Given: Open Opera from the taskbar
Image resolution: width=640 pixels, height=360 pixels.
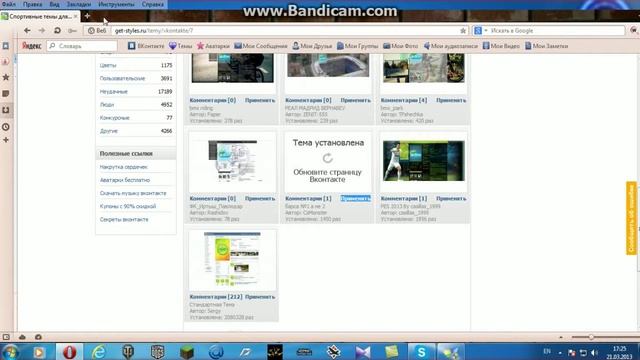Looking at the screenshot, I should click(x=69, y=352).
